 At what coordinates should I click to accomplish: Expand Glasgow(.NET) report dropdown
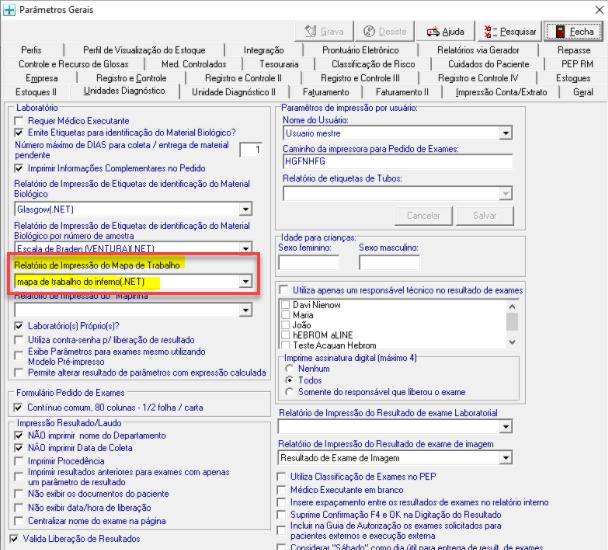pyautogui.click(x=245, y=209)
